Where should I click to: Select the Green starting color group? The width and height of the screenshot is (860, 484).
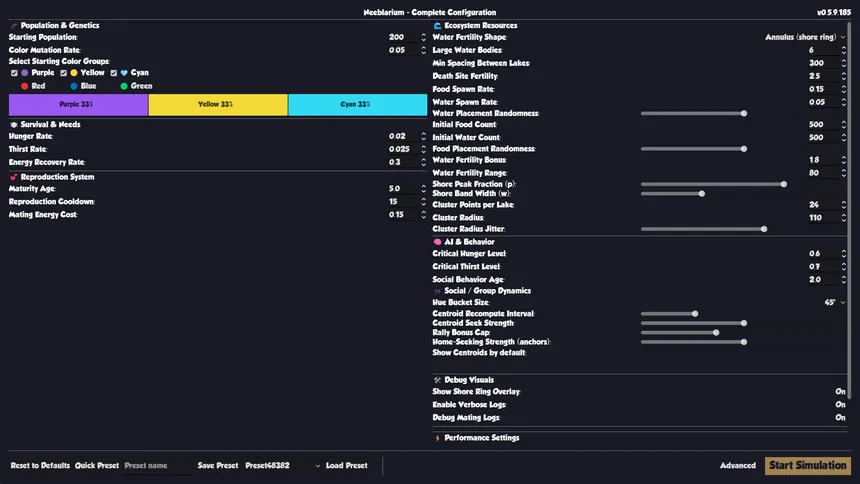pos(136,86)
